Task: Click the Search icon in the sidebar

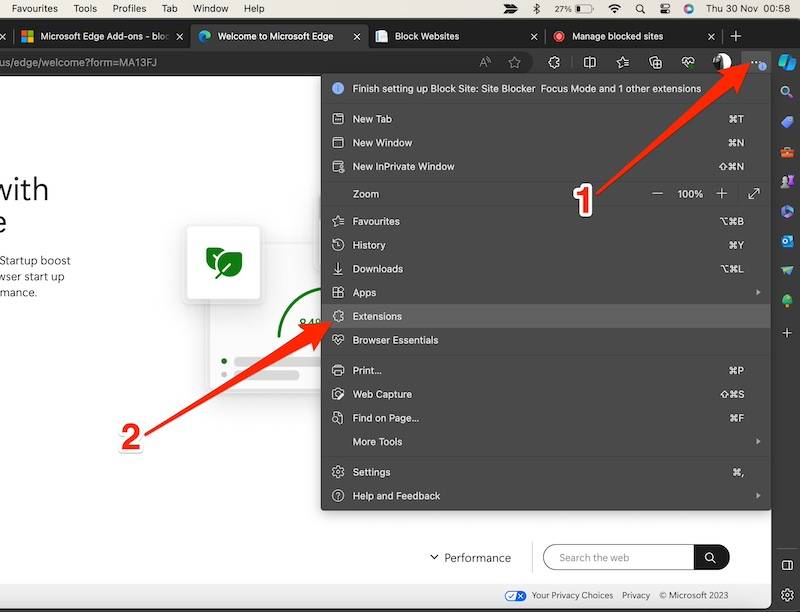Action: [x=787, y=90]
